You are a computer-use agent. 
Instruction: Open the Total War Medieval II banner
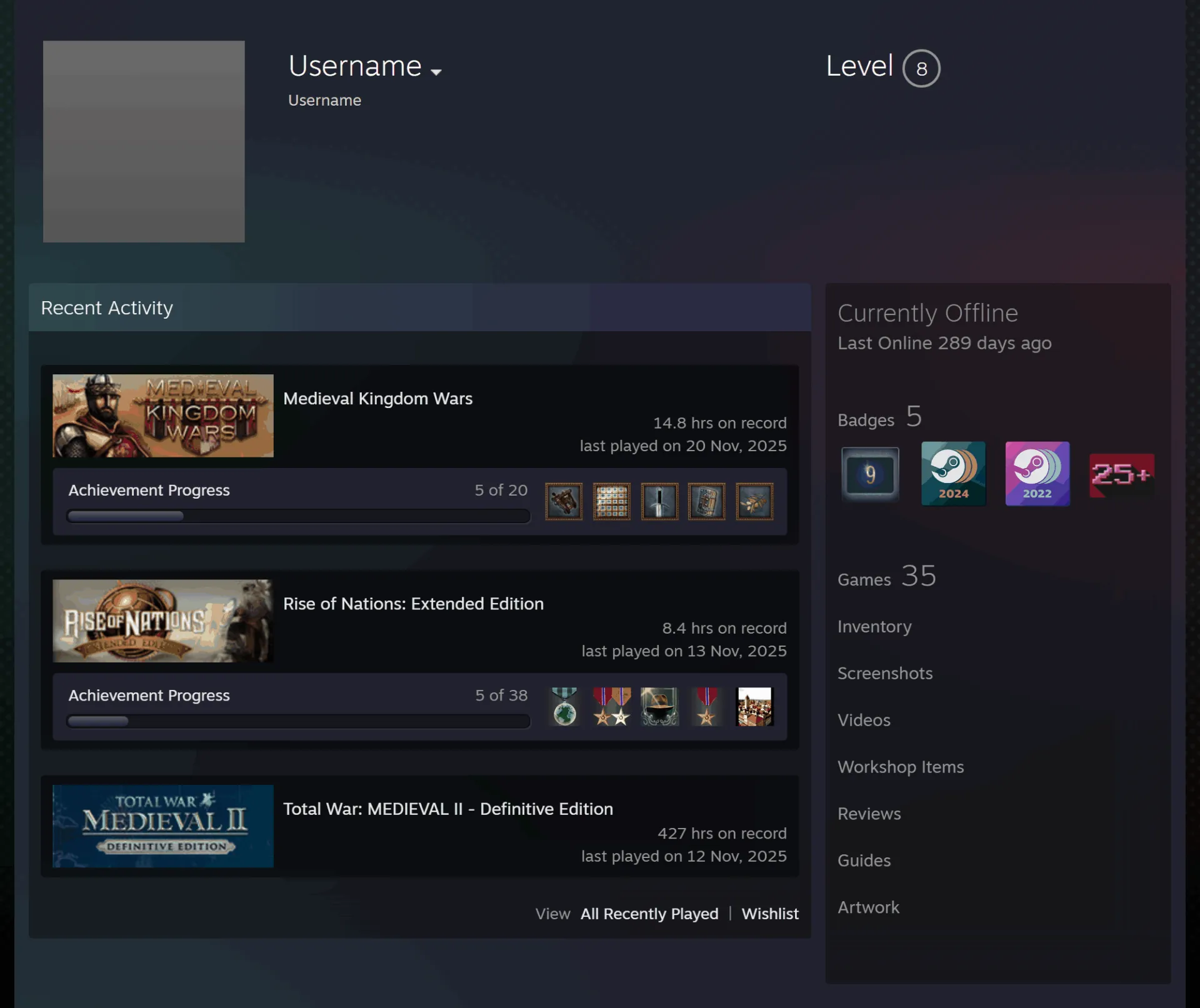coord(163,826)
